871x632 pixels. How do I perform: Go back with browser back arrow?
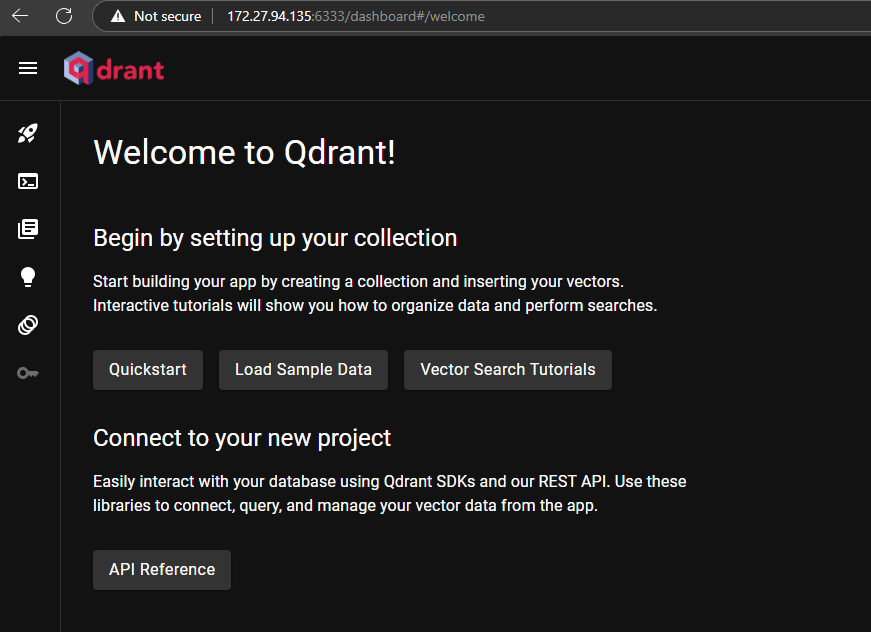point(20,16)
